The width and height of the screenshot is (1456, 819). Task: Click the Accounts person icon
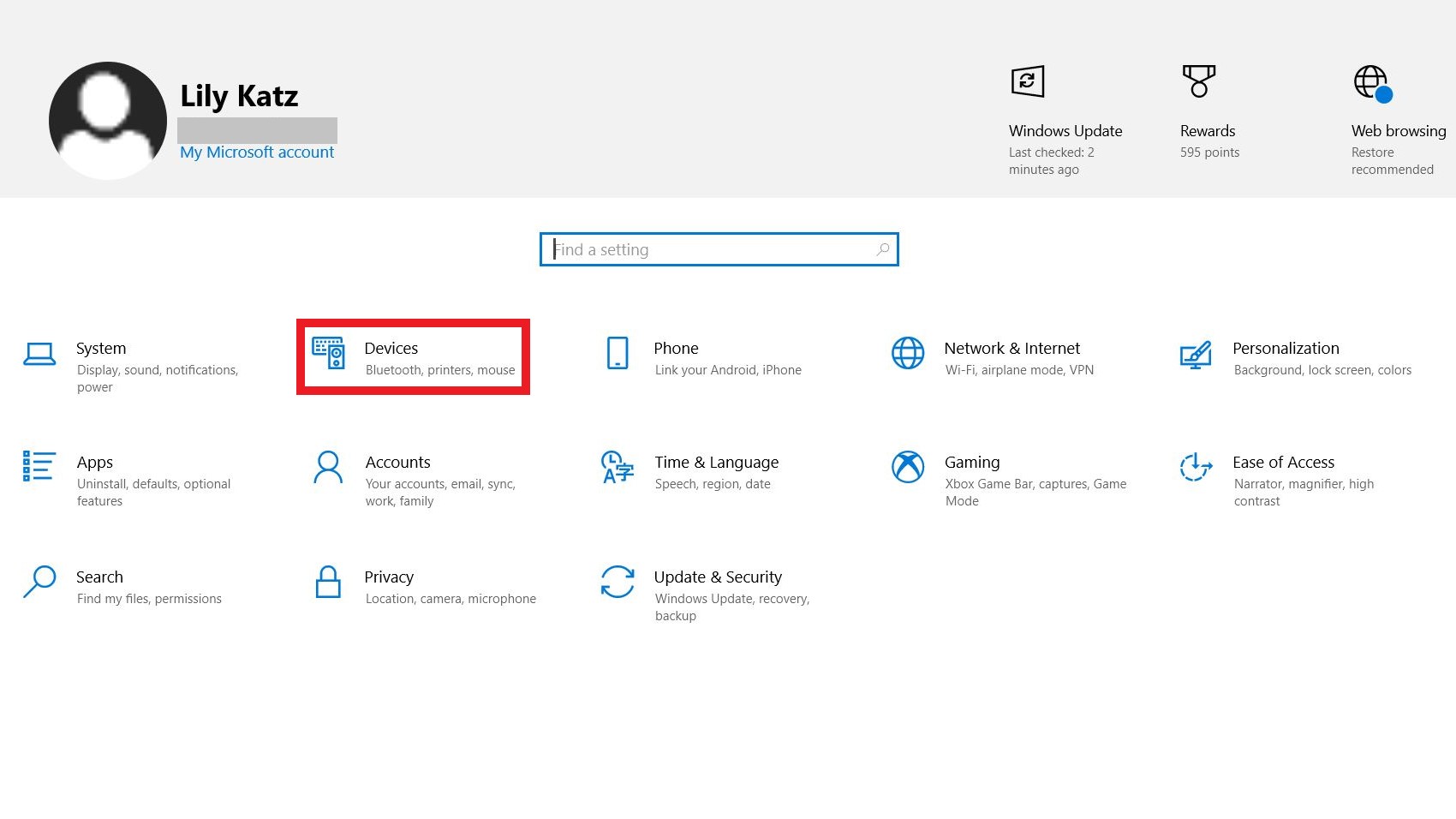pos(328,467)
